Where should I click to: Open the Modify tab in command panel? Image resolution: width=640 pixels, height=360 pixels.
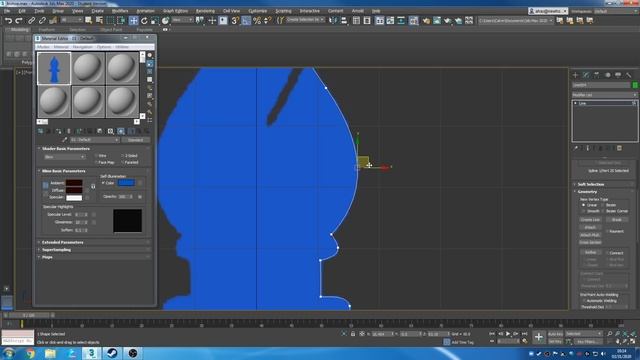point(586,75)
